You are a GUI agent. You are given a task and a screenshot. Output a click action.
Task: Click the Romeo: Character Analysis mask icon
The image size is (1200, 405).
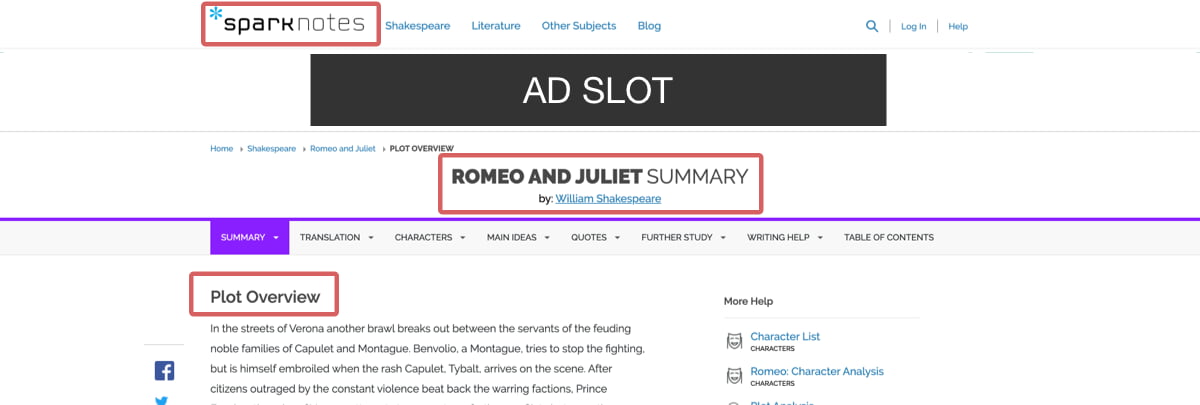[734, 376]
